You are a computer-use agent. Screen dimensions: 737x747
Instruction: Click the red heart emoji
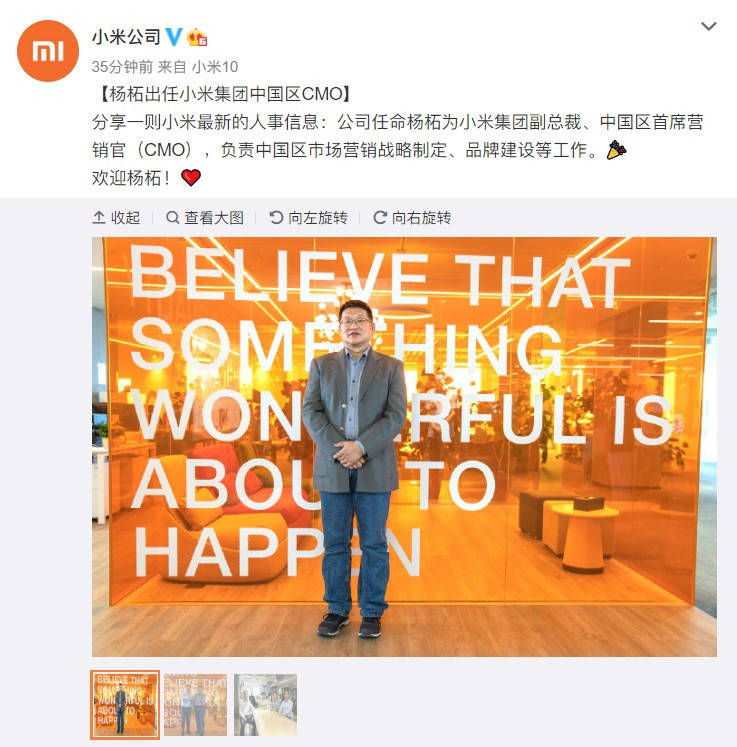[x=191, y=178]
